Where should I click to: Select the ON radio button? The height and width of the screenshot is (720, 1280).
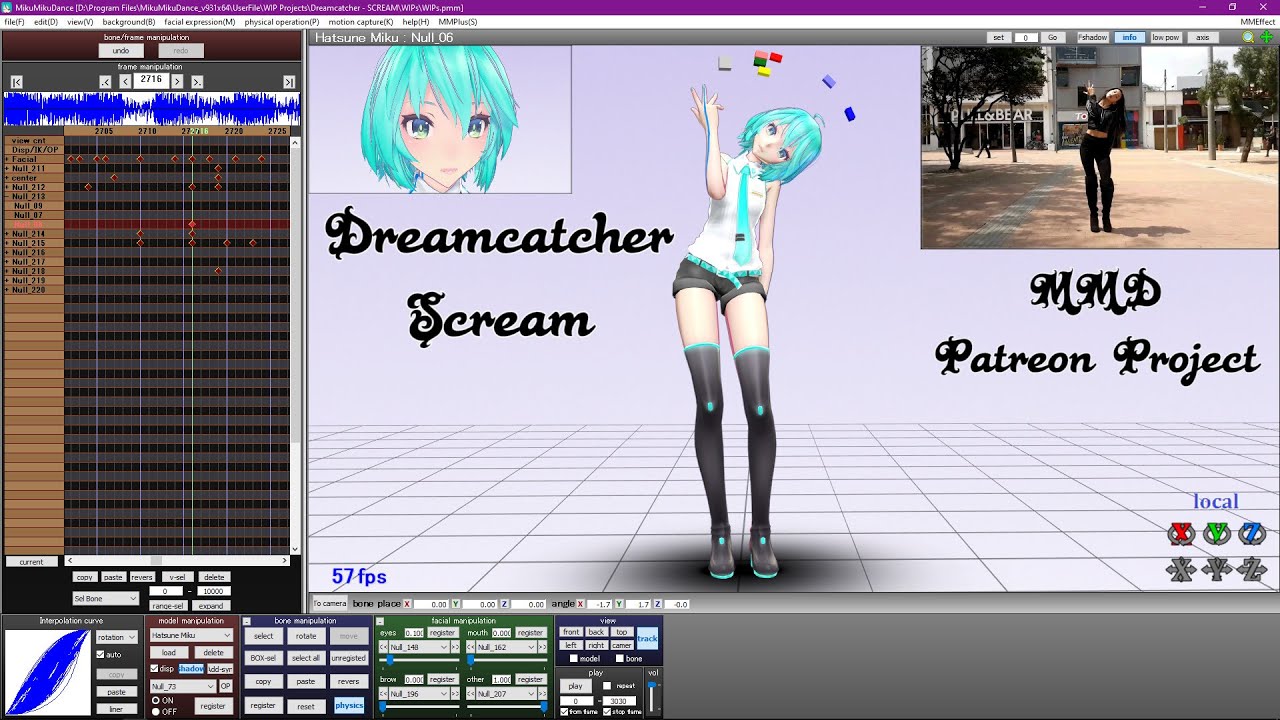pyautogui.click(x=155, y=701)
